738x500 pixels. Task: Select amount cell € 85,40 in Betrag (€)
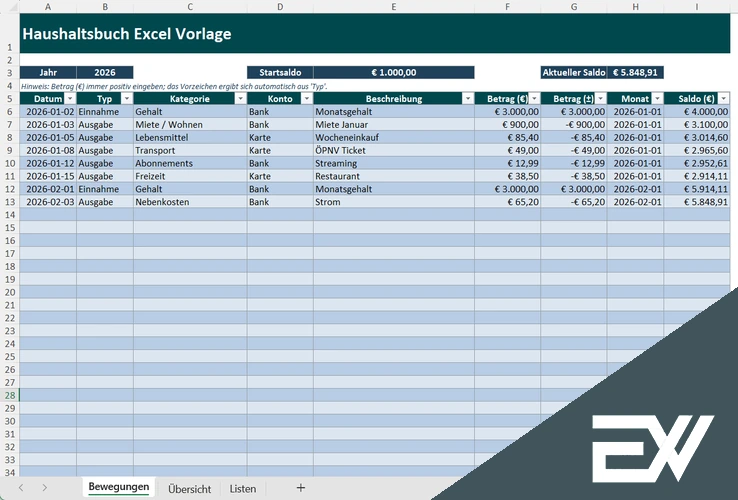(507, 137)
